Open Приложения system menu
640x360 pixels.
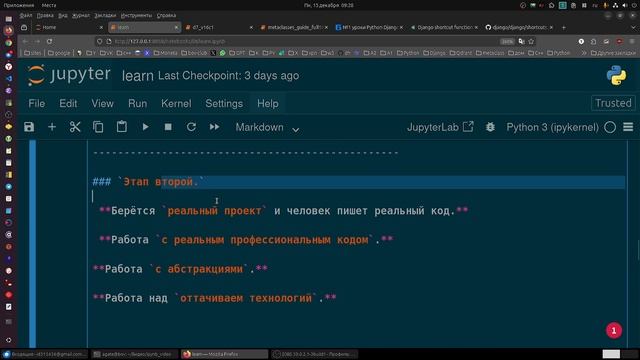(x=19, y=5)
